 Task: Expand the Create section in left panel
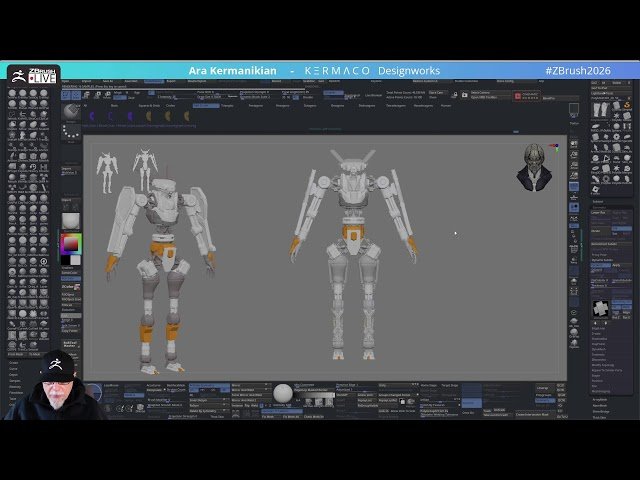pos(14,362)
